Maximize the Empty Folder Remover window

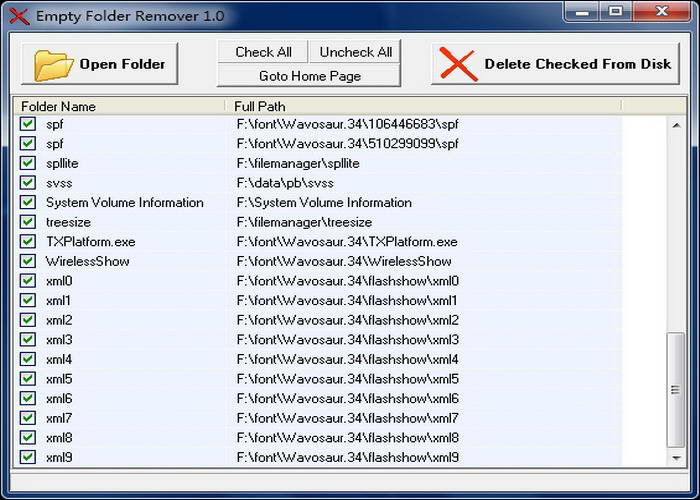(615, 11)
